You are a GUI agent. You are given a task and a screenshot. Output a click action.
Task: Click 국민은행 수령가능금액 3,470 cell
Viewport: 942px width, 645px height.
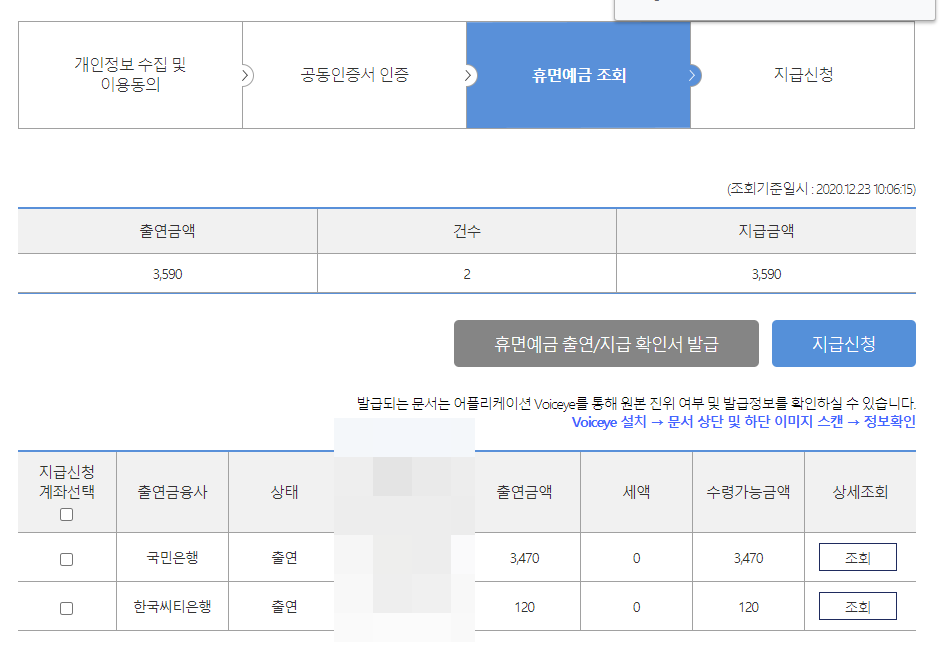click(x=749, y=559)
